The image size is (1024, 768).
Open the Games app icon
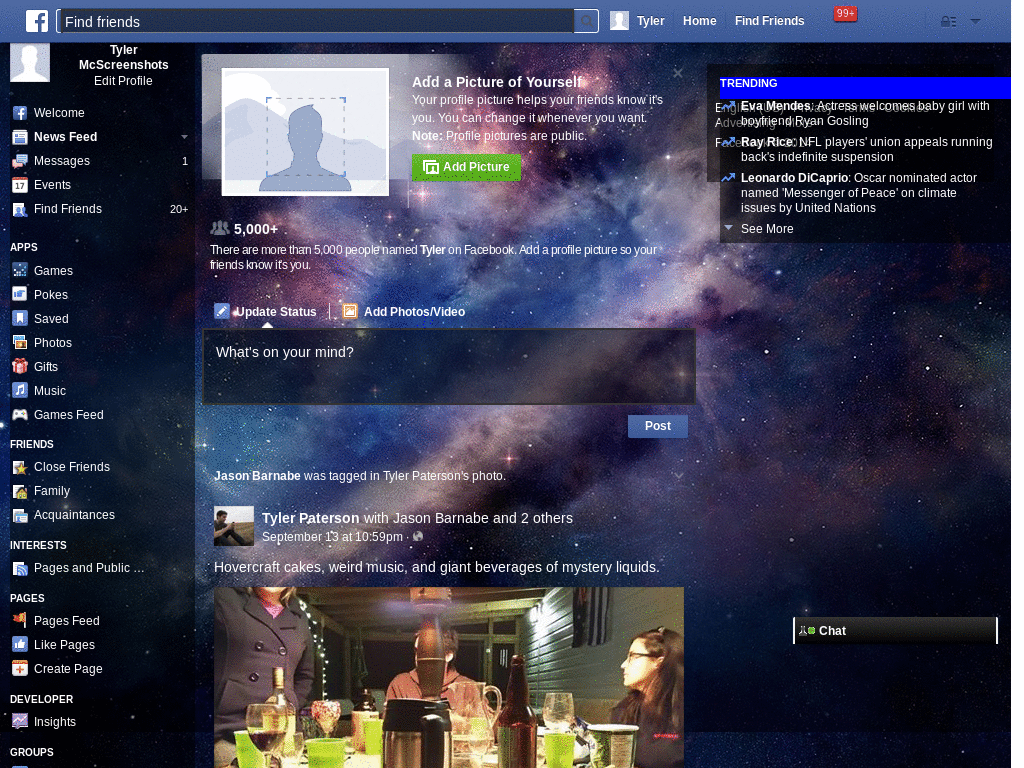(20, 270)
